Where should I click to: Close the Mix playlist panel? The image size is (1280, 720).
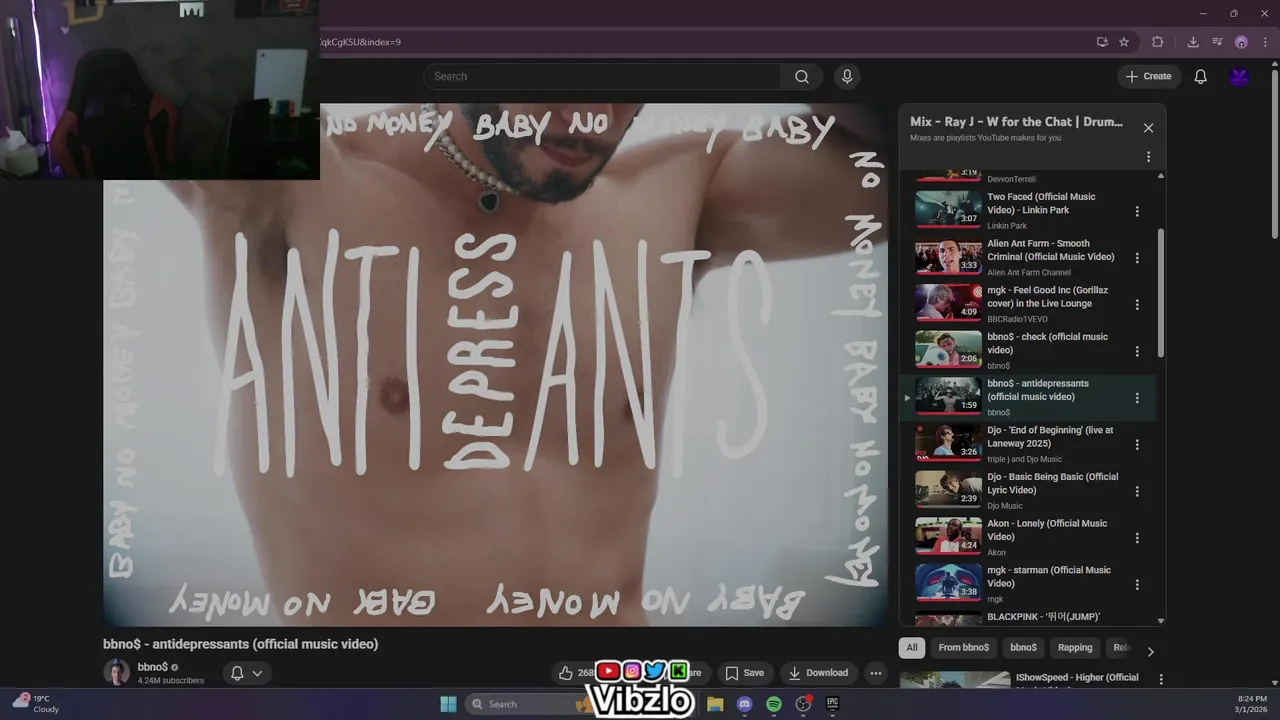[x=1148, y=128]
